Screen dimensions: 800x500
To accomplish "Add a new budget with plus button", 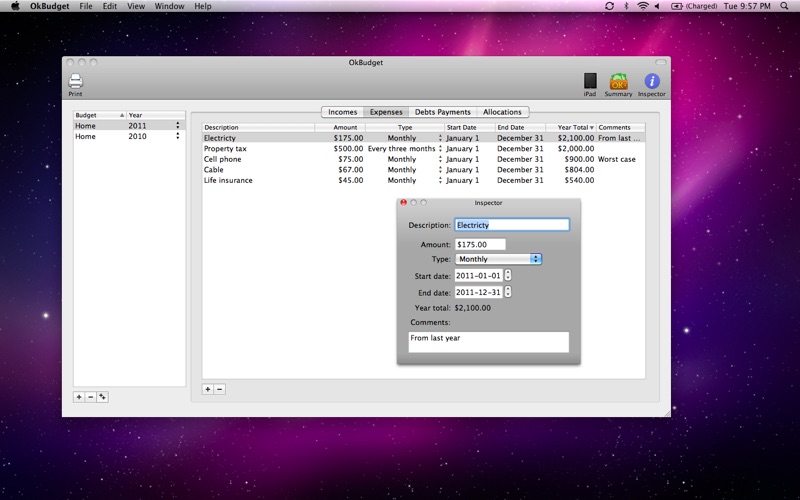I will point(79,397).
